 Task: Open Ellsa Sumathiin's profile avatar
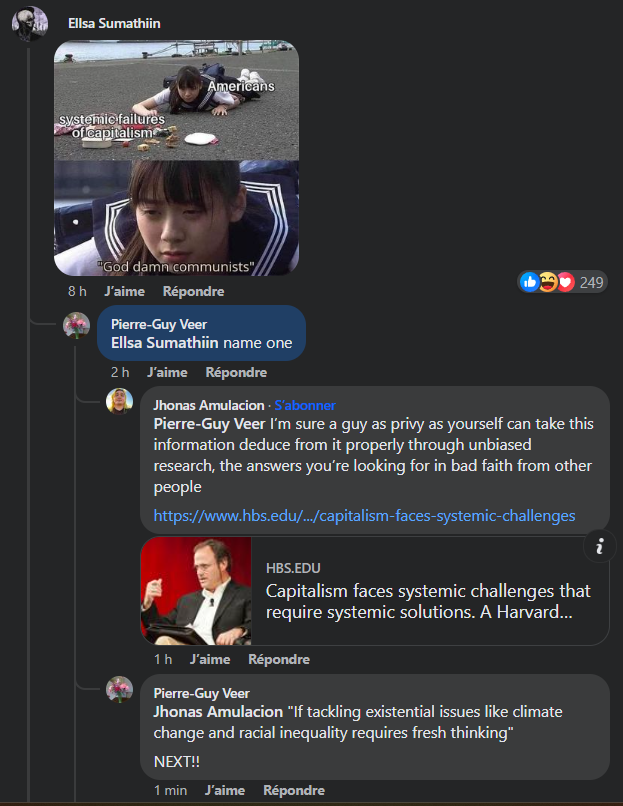[x=30, y=23]
